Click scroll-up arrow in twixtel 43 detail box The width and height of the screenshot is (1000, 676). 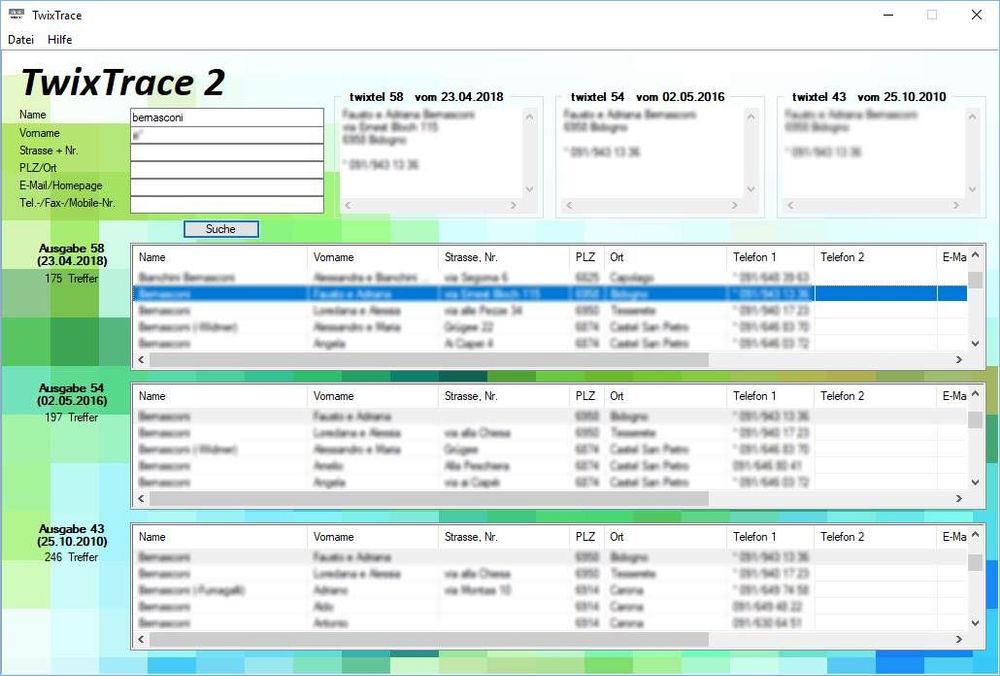[x=972, y=117]
